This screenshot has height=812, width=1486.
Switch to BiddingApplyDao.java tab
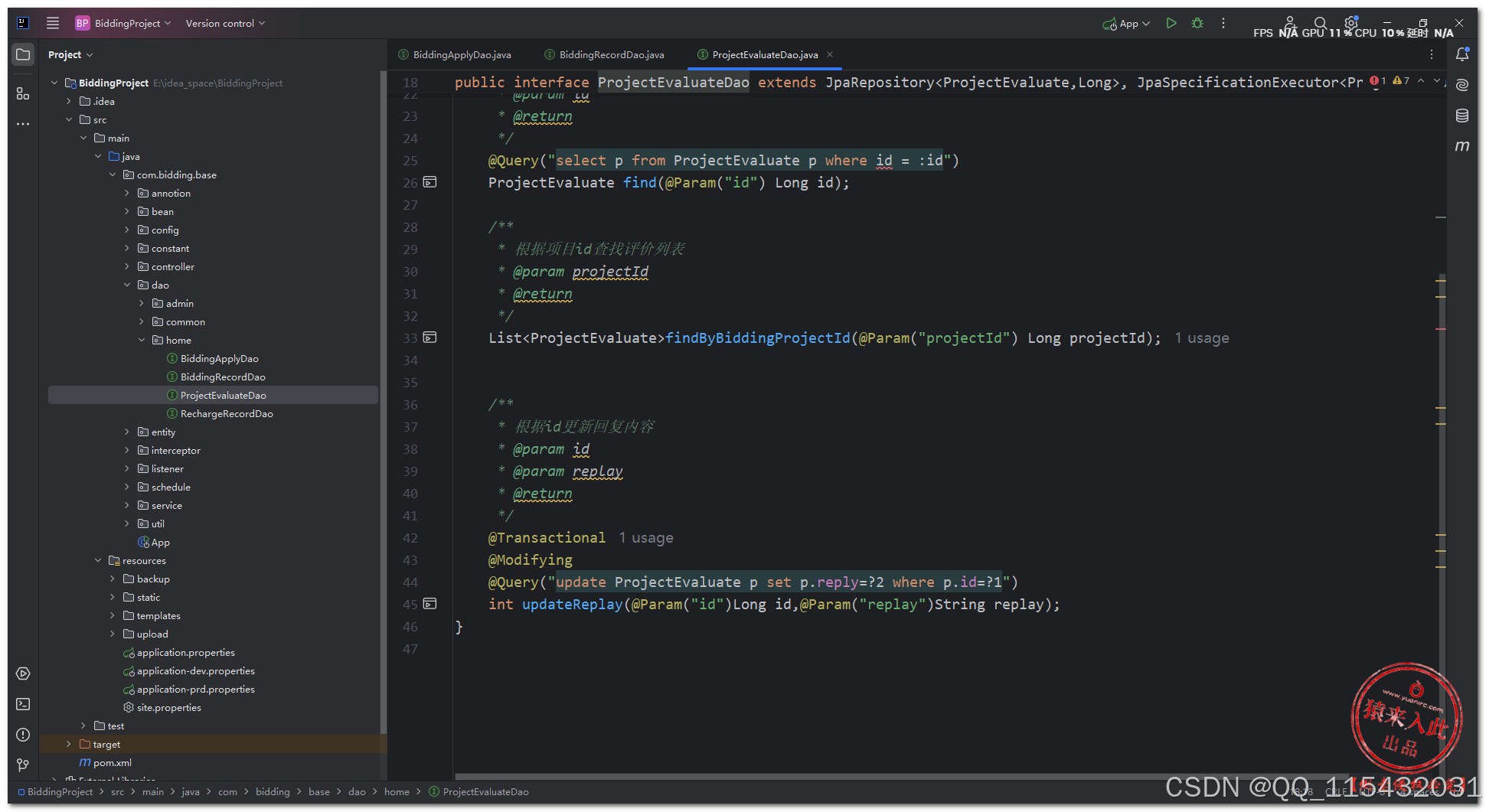point(455,54)
